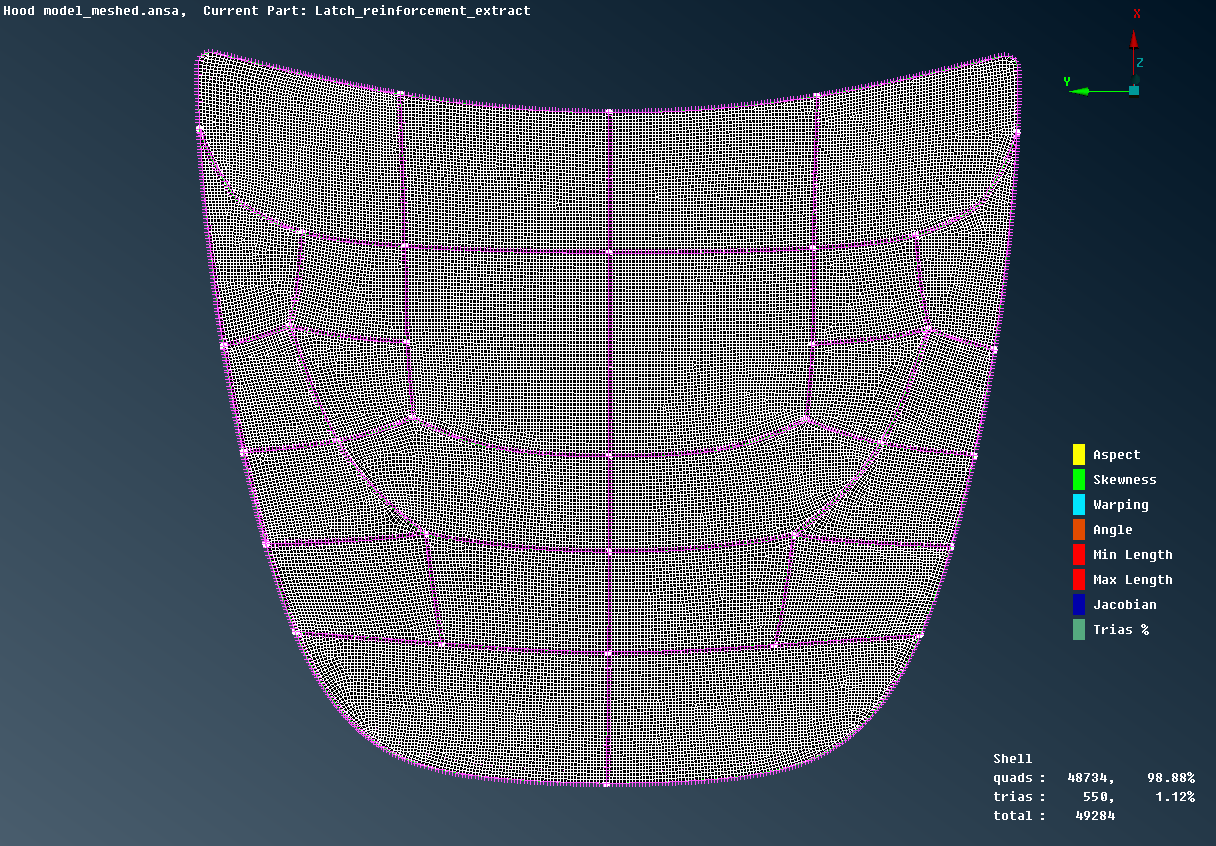Select the white hot point at the hood top center
The width and height of the screenshot is (1216, 846).
608,108
